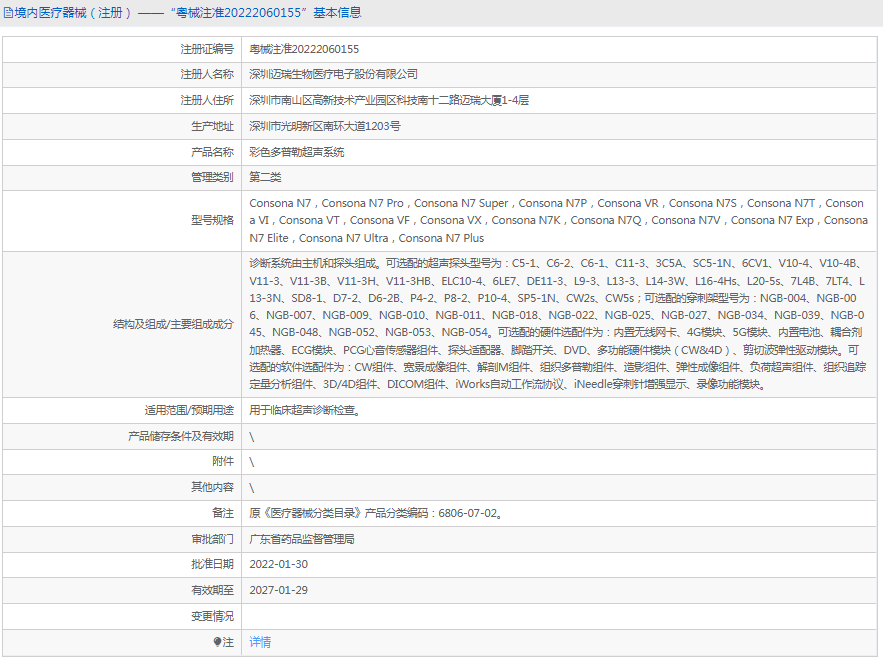Select company name 深圳迈瑞生物医疗电子股份有限公司

(333, 74)
